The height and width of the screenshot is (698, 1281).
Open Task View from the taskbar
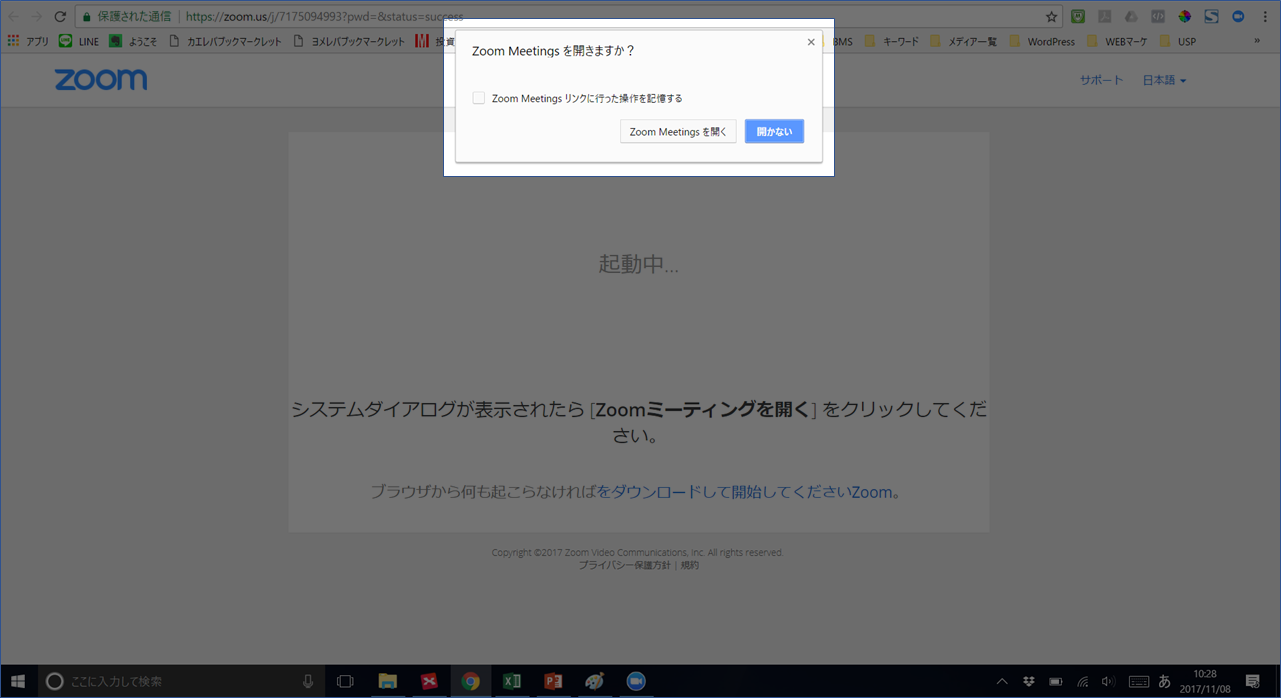345,681
